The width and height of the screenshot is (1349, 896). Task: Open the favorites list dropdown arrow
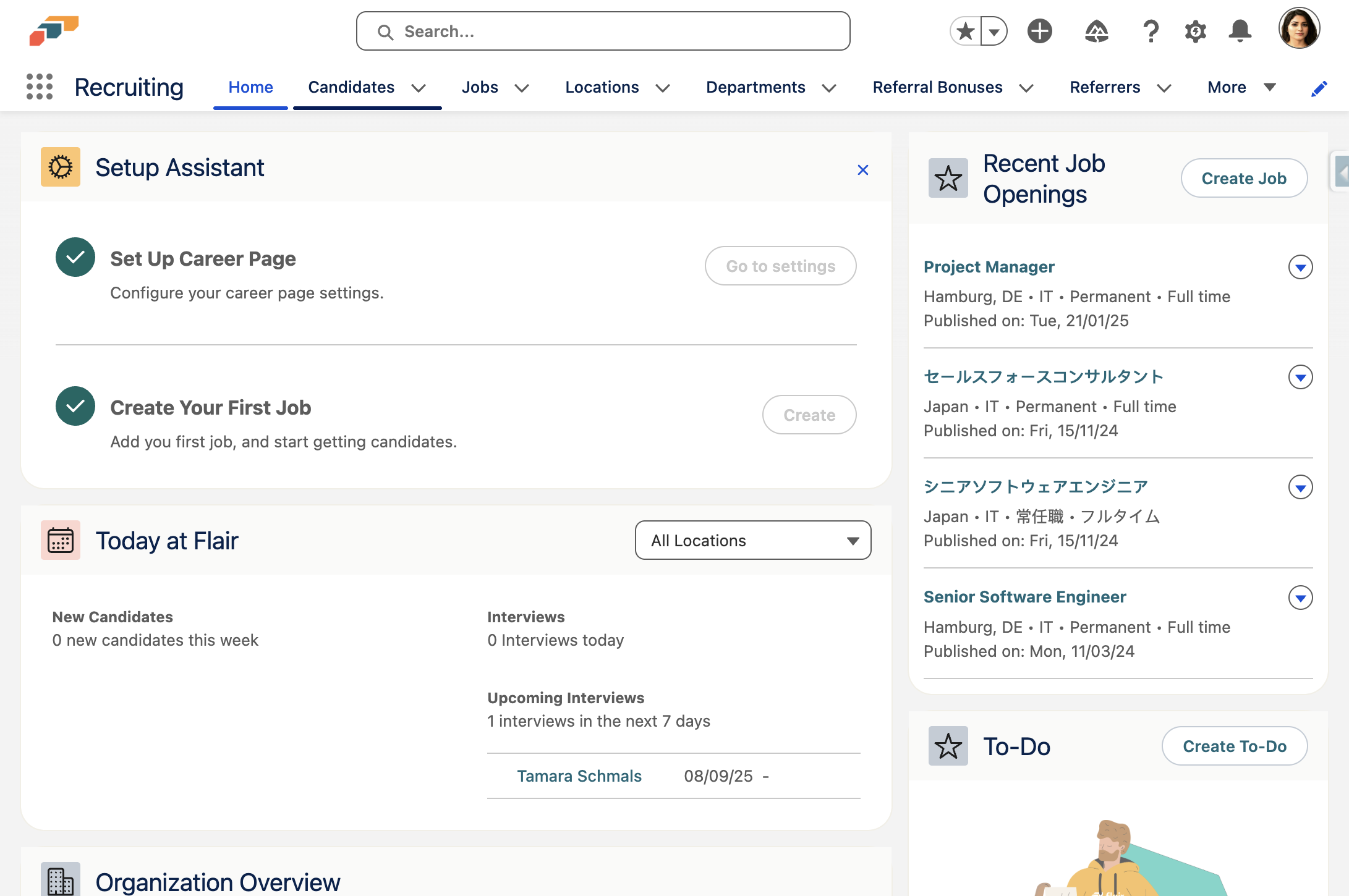point(994,32)
